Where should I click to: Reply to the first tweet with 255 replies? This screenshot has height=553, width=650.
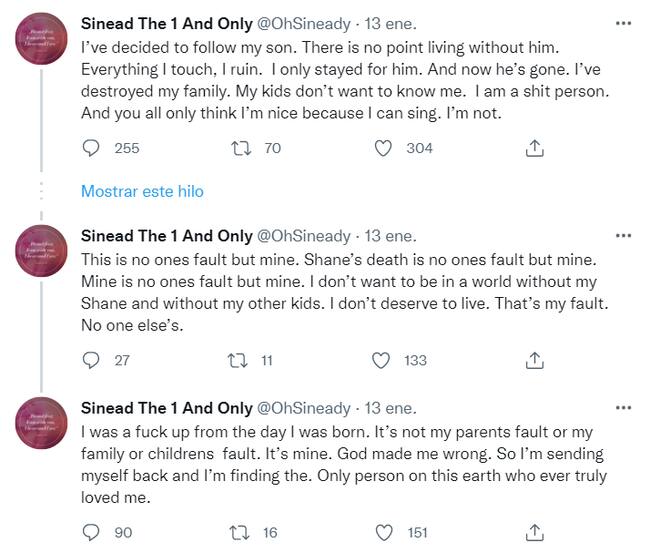[92, 148]
